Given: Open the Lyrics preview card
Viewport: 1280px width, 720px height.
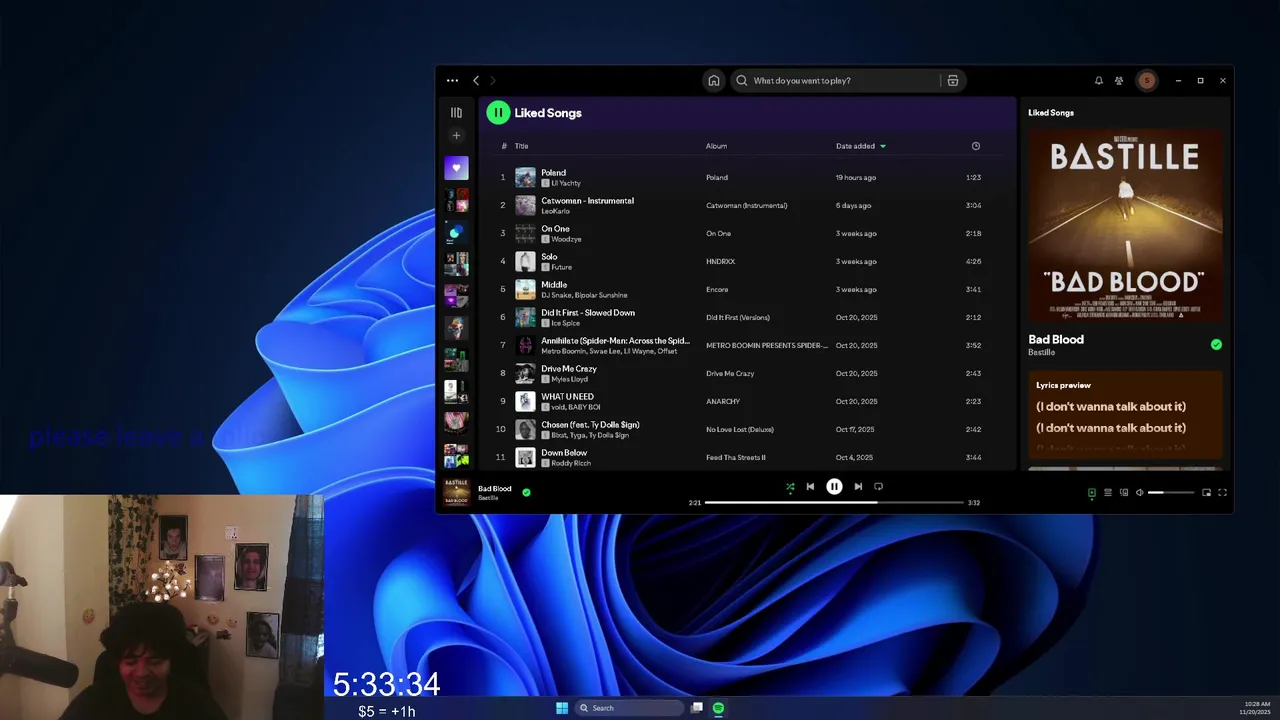Looking at the screenshot, I should pos(1125,417).
